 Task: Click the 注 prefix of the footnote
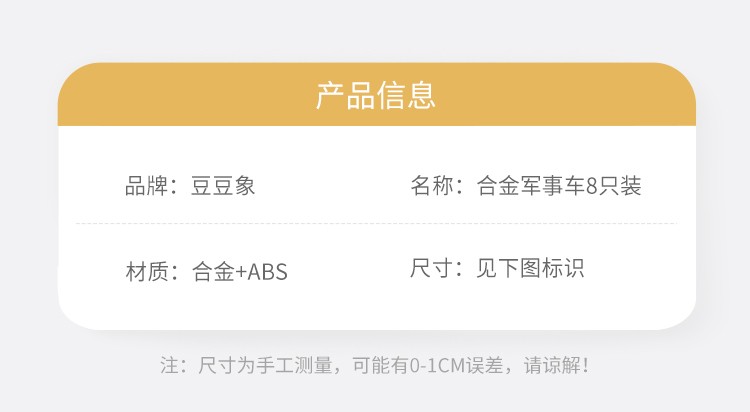[169, 365]
